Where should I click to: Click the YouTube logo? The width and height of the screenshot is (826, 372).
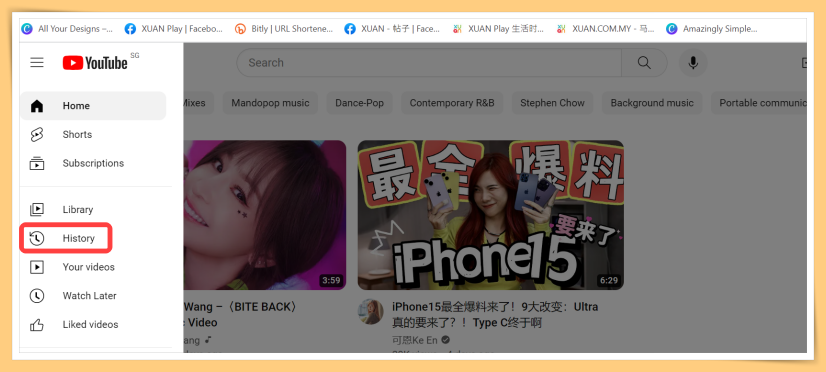coord(95,63)
